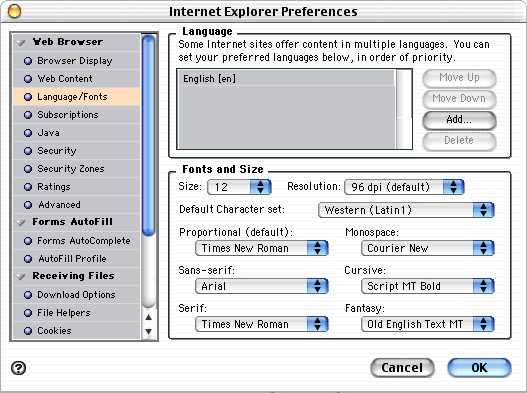Open the Cursive font dropdown
The height and width of the screenshot is (393, 527).
pyautogui.click(x=428, y=286)
